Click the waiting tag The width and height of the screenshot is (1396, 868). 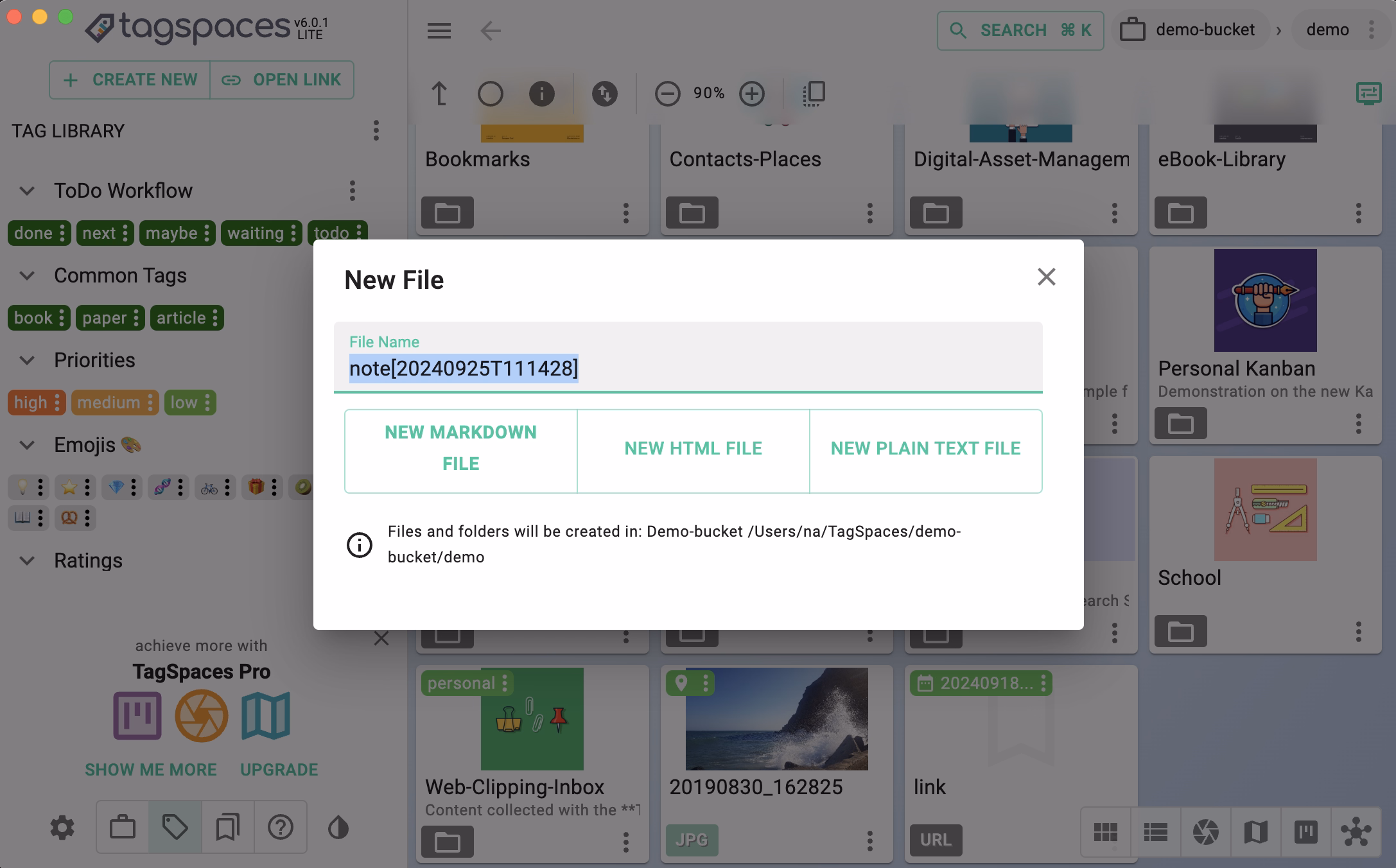pos(261,233)
